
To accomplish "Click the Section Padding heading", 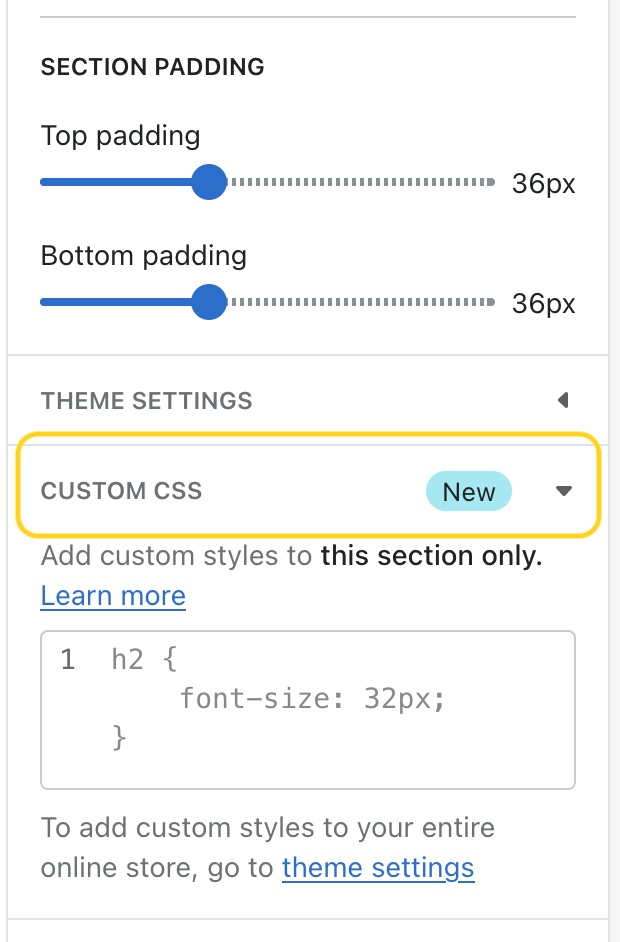I will [152, 67].
